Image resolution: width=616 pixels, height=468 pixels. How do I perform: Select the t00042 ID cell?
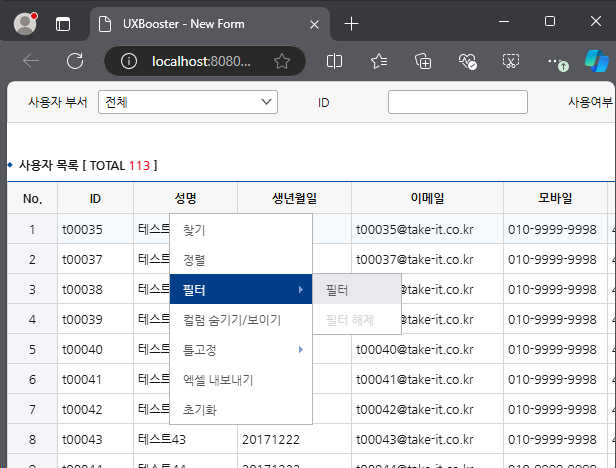95,409
